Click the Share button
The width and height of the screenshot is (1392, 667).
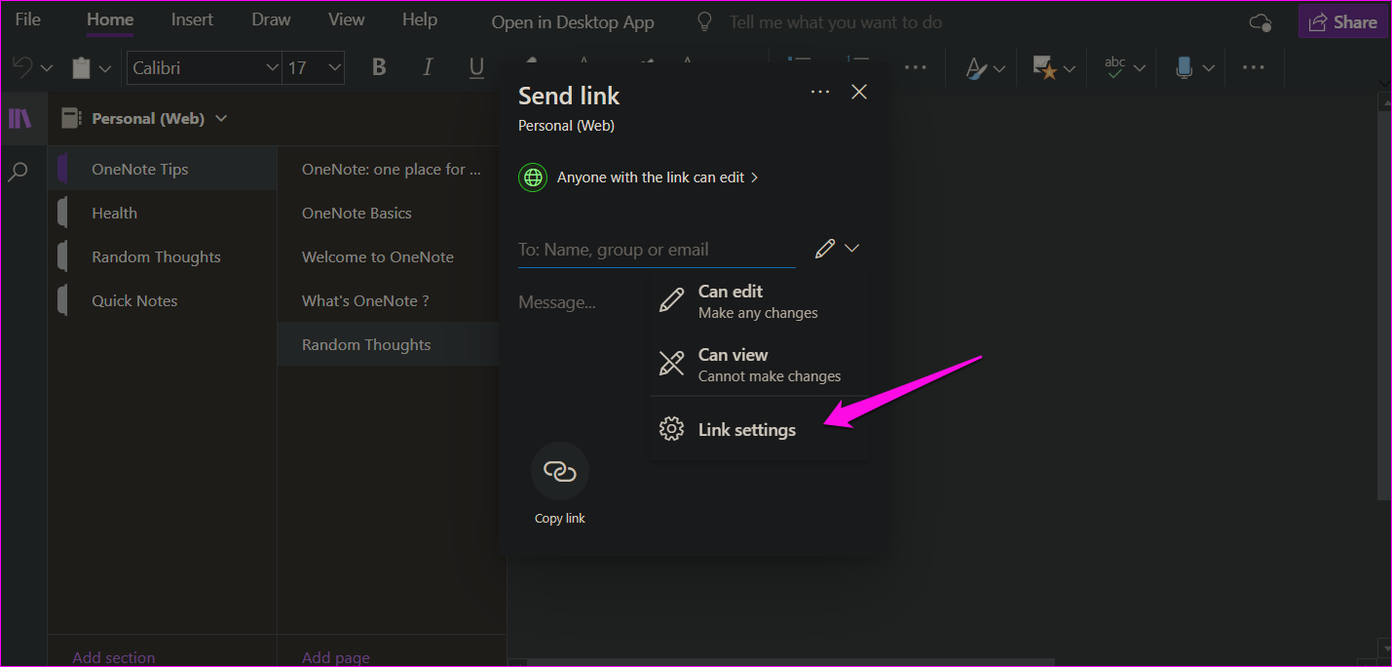[x=1343, y=21]
